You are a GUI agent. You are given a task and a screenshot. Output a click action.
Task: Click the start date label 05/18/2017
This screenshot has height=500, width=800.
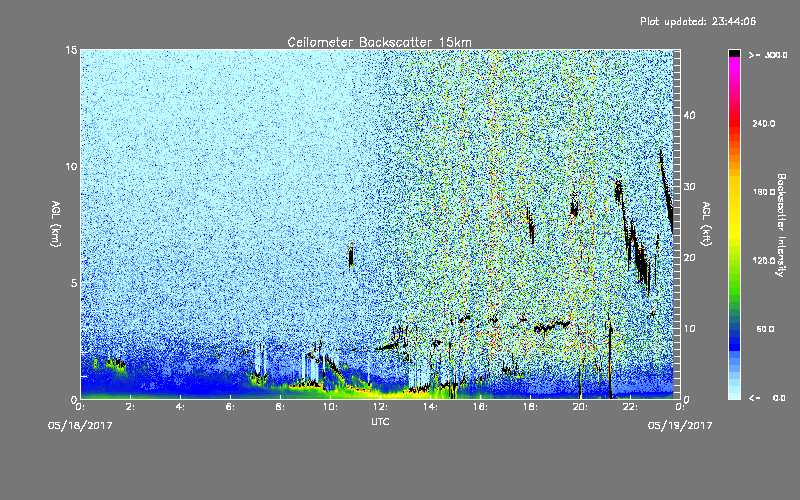tap(80, 426)
